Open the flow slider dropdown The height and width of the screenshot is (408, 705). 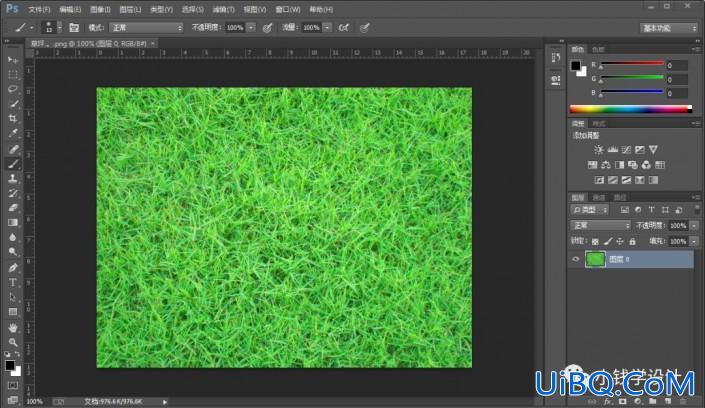(327, 28)
